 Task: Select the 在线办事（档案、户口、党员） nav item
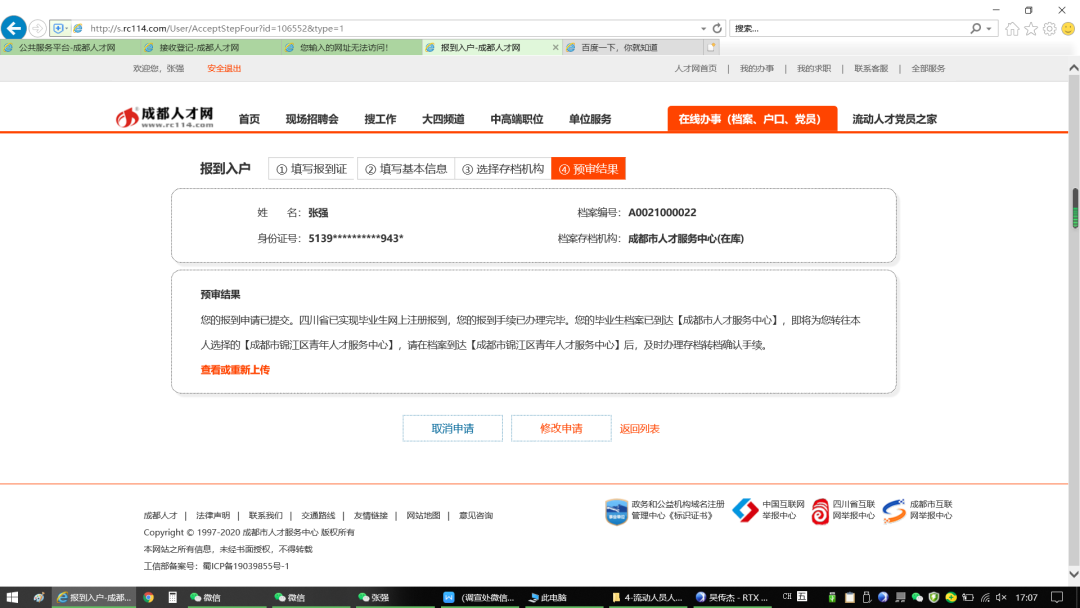click(x=751, y=119)
